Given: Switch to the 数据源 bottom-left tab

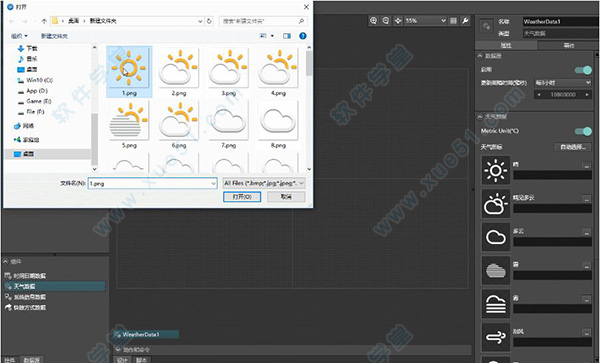Looking at the screenshot, I should [31, 360].
